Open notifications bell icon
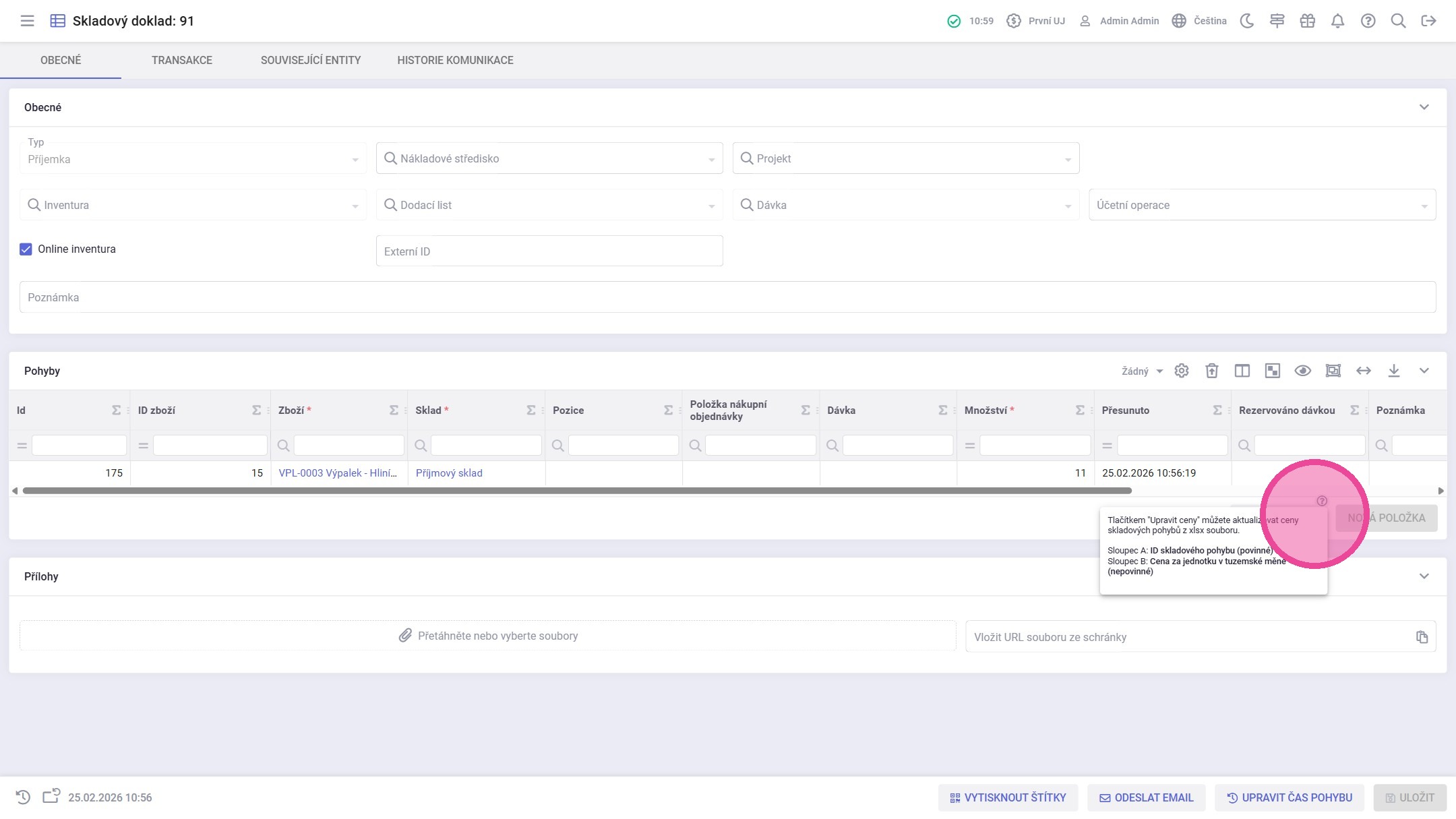This screenshot has height=819, width=1456. 1337,21
